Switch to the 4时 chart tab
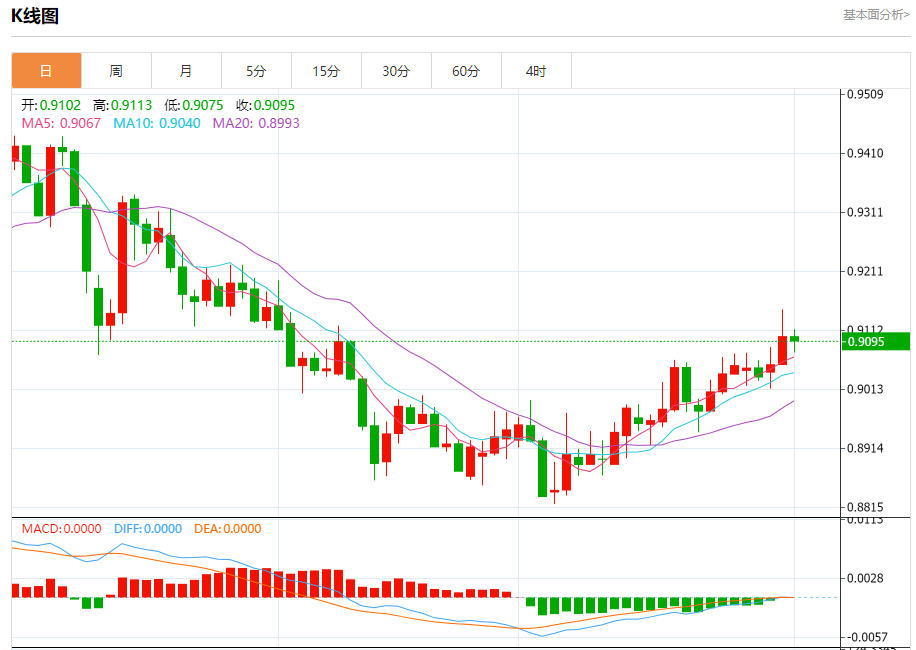Screen dimensions: 916x650 coord(536,71)
